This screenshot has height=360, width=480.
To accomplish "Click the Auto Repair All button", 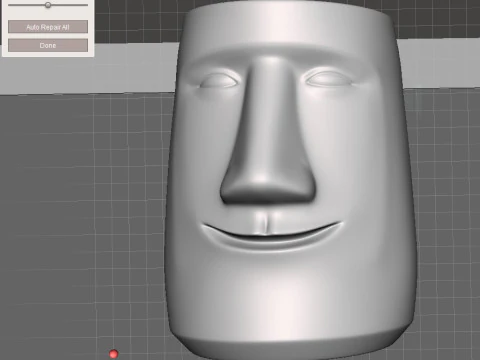I will tap(48, 27).
